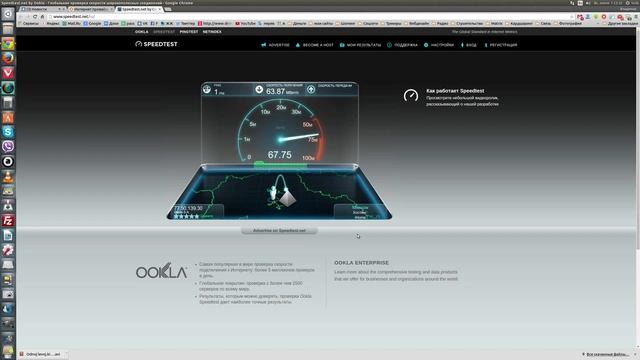Open the Mail.Ru bookmark
Screen dimensions: 640x360
72,24
